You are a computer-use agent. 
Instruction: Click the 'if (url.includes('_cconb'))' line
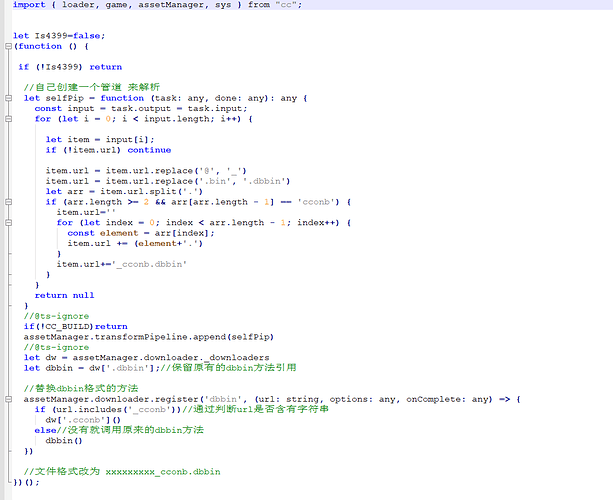[x=181, y=409]
